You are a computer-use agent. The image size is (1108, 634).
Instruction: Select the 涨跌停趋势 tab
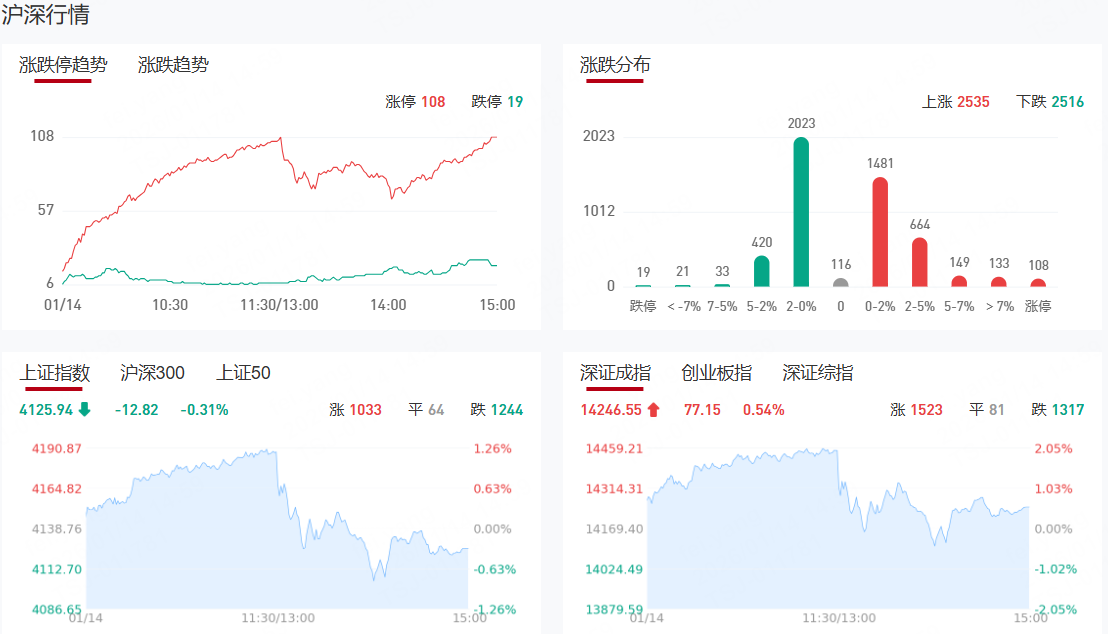(63, 65)
